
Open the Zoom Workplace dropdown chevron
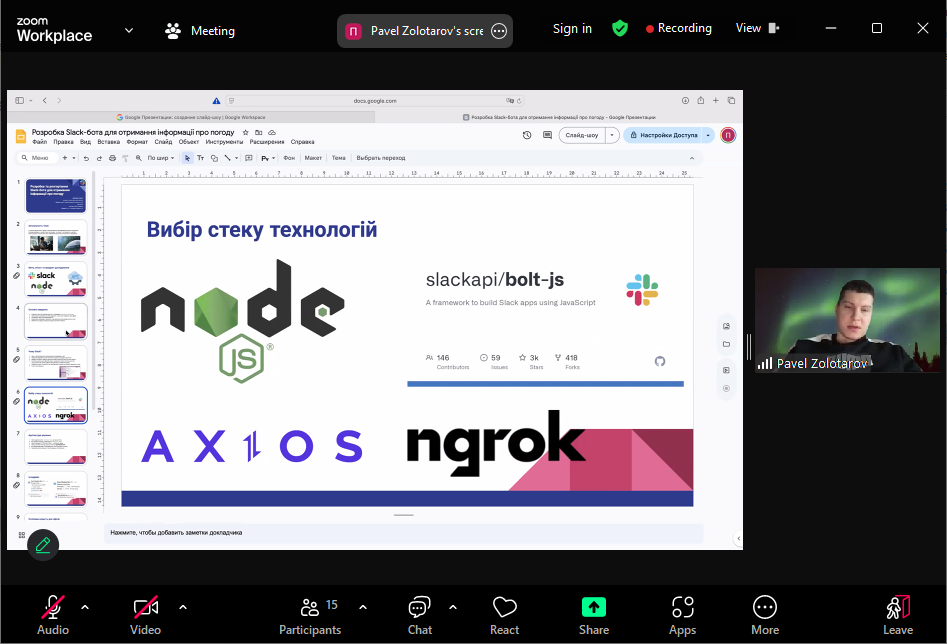point(129,30)
